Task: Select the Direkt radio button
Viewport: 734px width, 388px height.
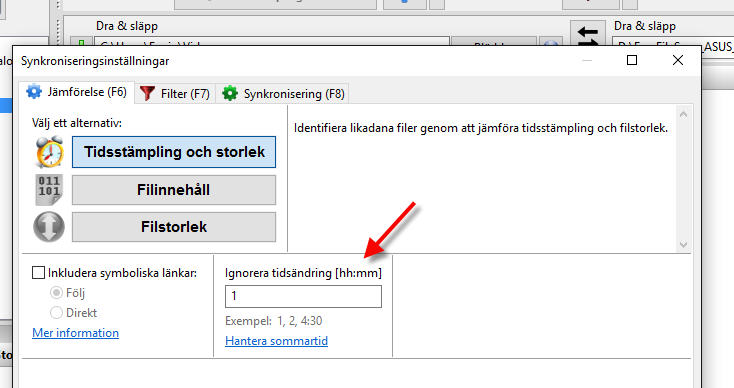Action: [56, 313]
